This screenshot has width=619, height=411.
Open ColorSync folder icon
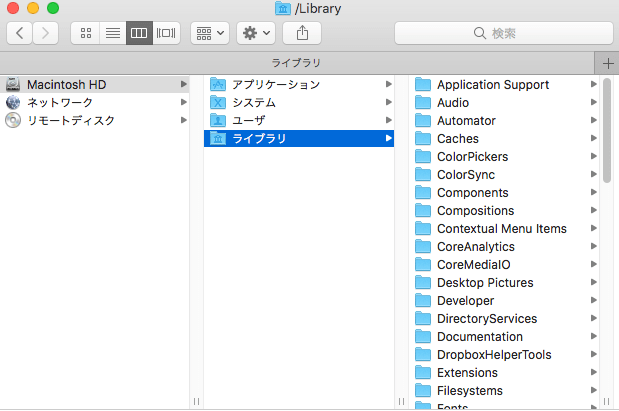pyautogui.click(x=423, y=174)
